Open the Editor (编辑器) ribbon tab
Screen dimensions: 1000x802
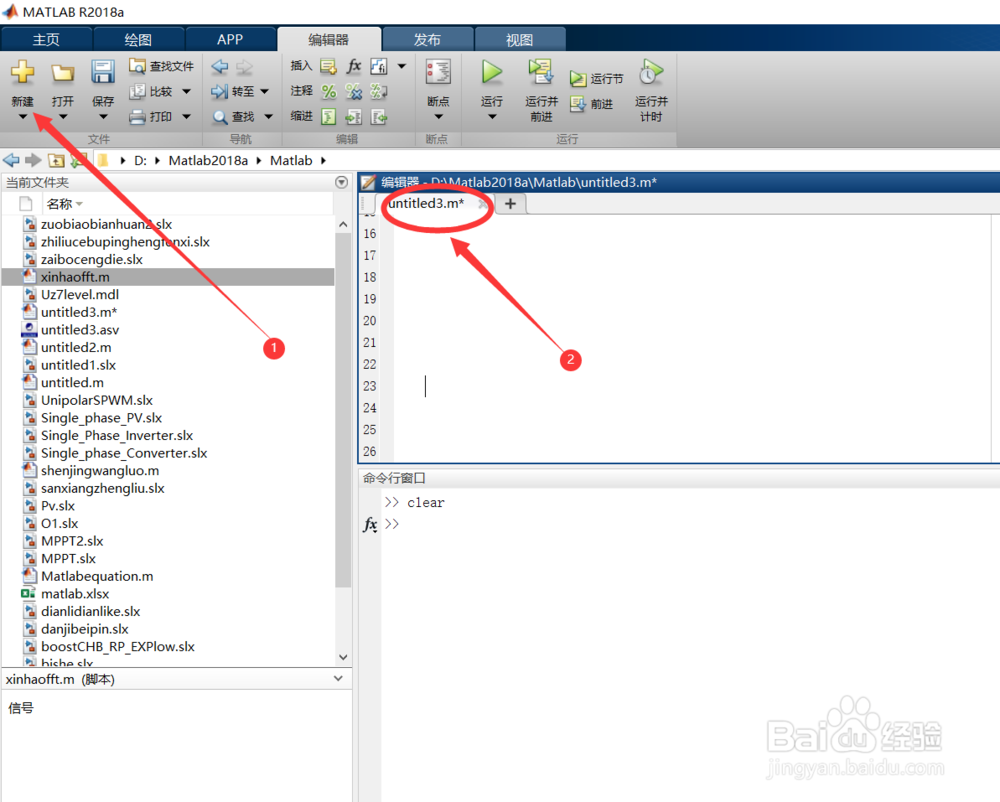[x=329, y=40]
